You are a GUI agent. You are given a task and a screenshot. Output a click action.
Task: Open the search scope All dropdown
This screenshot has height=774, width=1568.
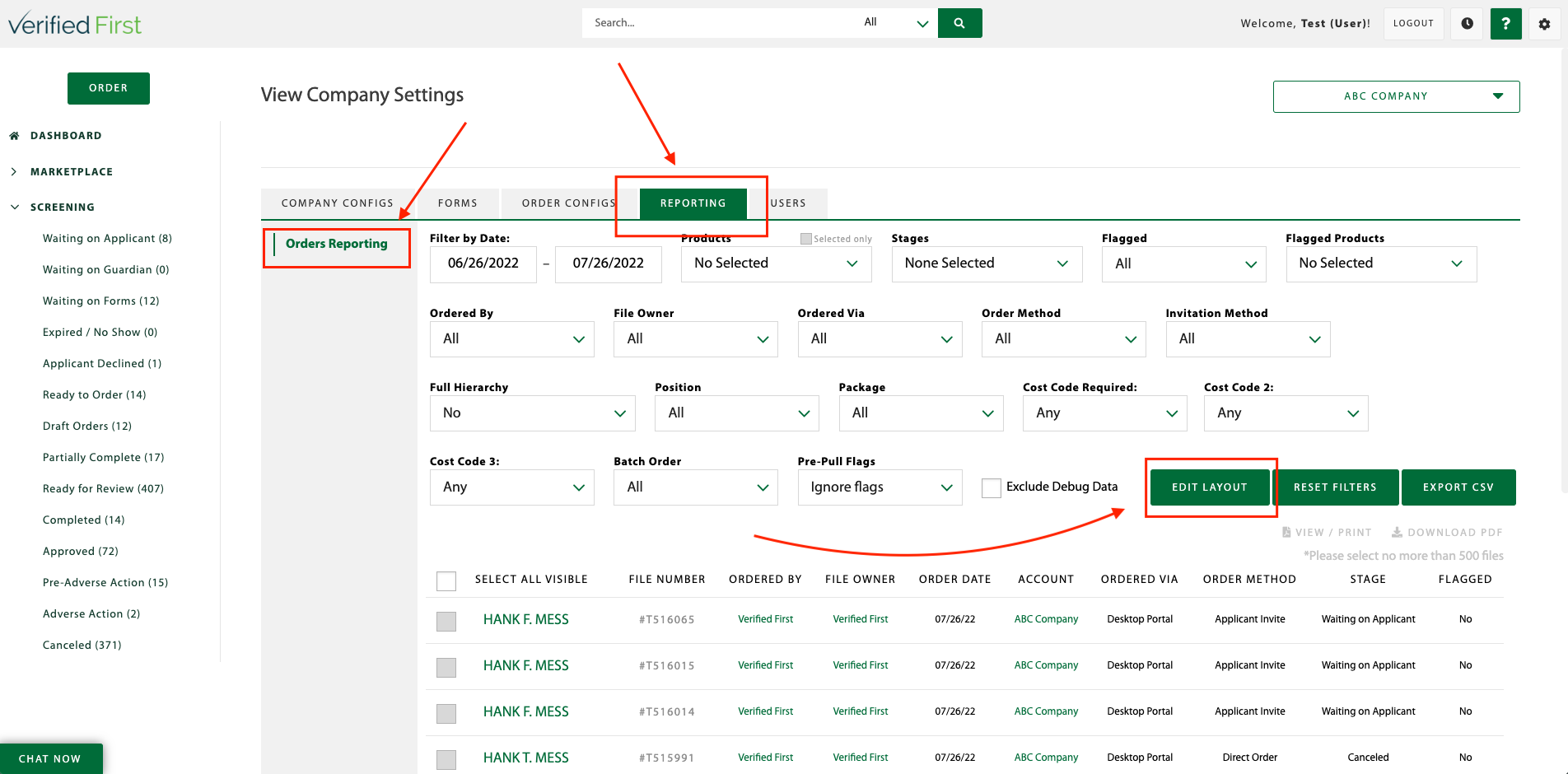(894, 23)
